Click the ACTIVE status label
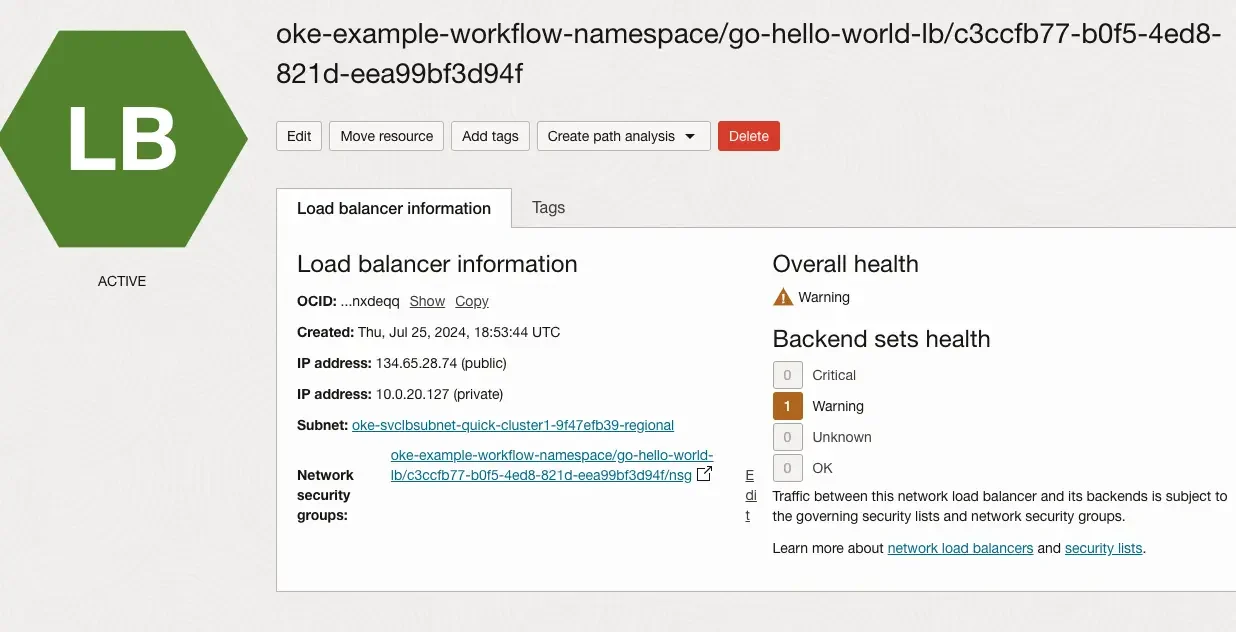 122,281
